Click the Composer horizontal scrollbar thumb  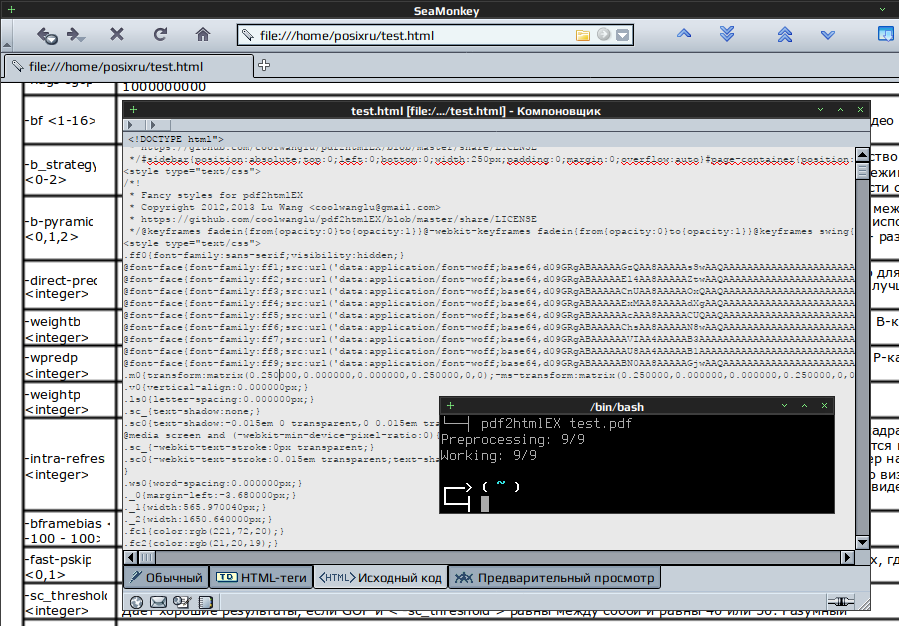click(x=147, y=557)
